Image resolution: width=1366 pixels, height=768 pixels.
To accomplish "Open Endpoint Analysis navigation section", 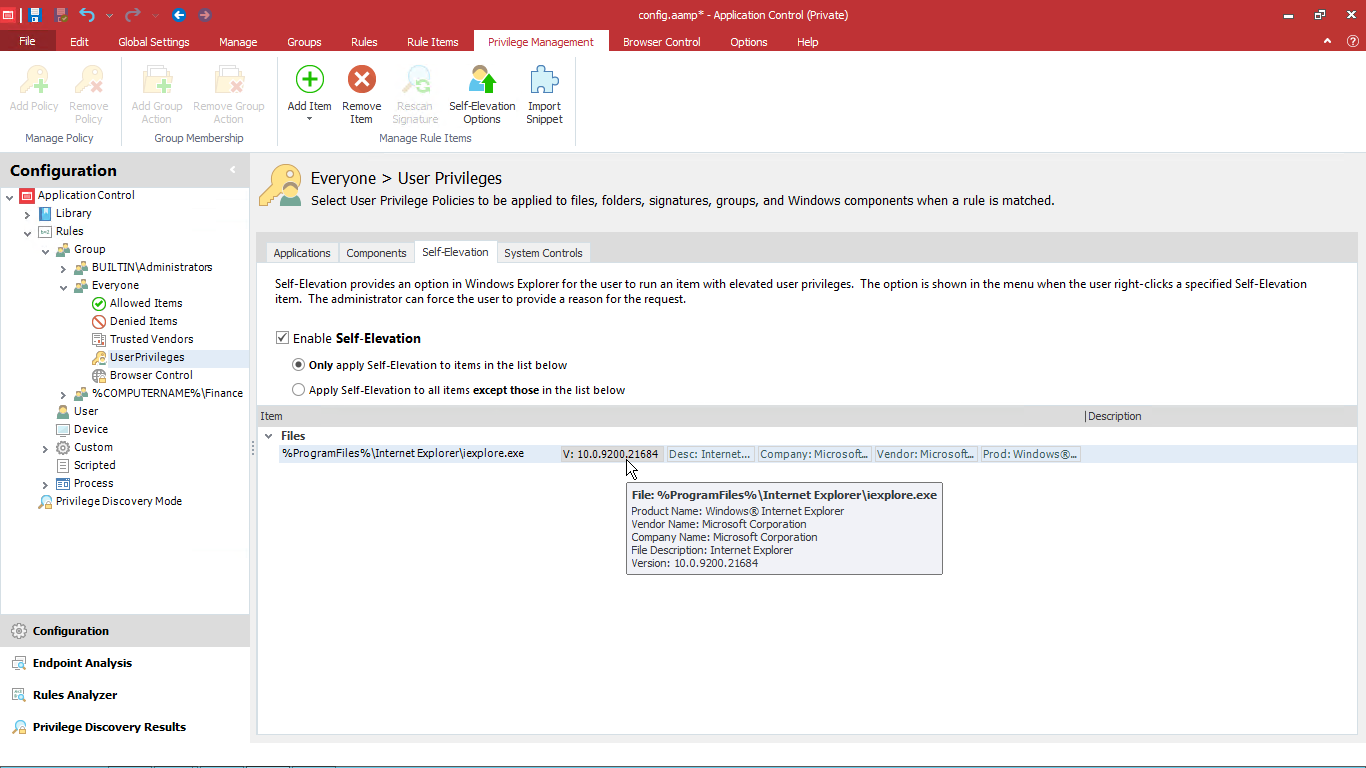I will (82, 663).
